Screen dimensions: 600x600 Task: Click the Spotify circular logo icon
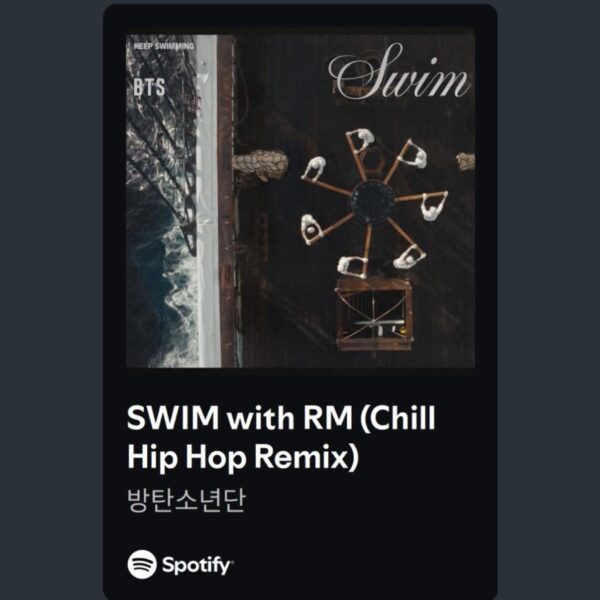pos(142,564)
